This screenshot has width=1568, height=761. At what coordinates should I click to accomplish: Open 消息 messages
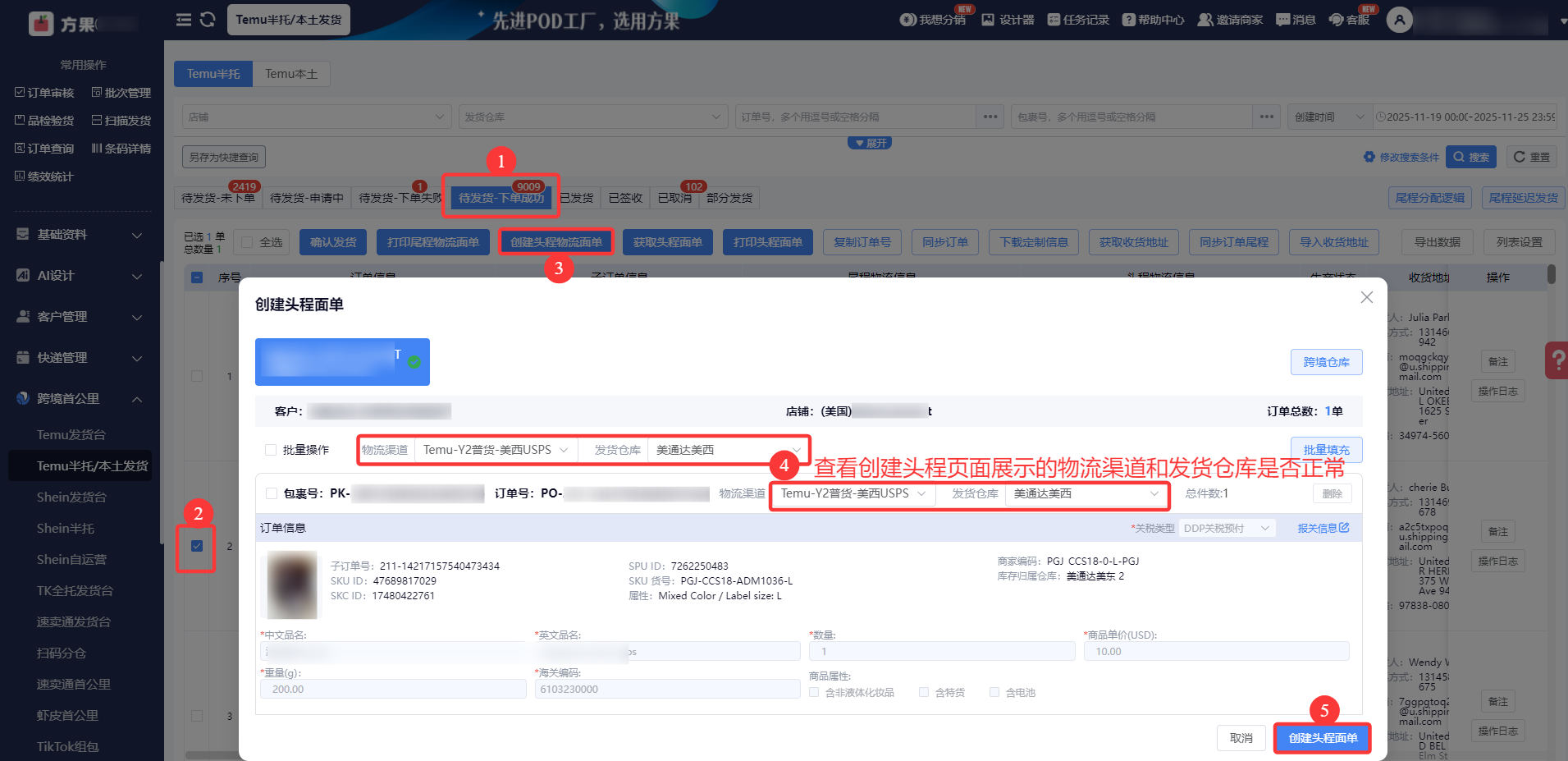(x=1296, y=20)
